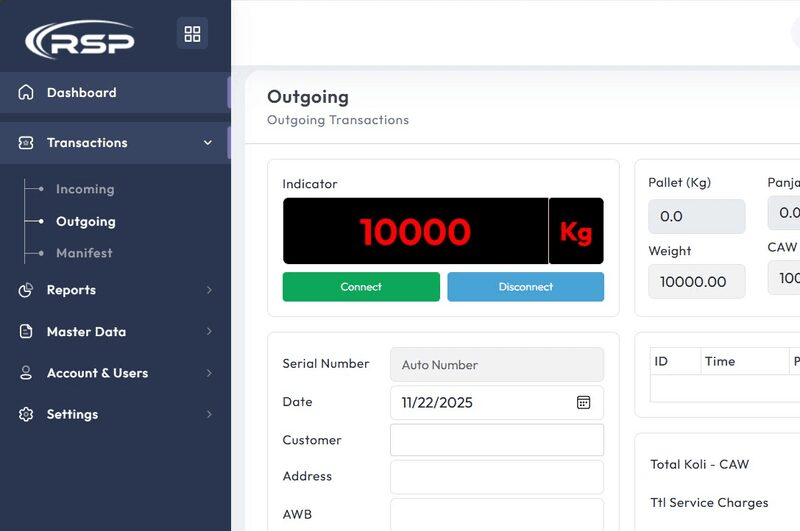Click the Indicator label
Viewport: 800px width, 531px height.
tap(310, 184)
